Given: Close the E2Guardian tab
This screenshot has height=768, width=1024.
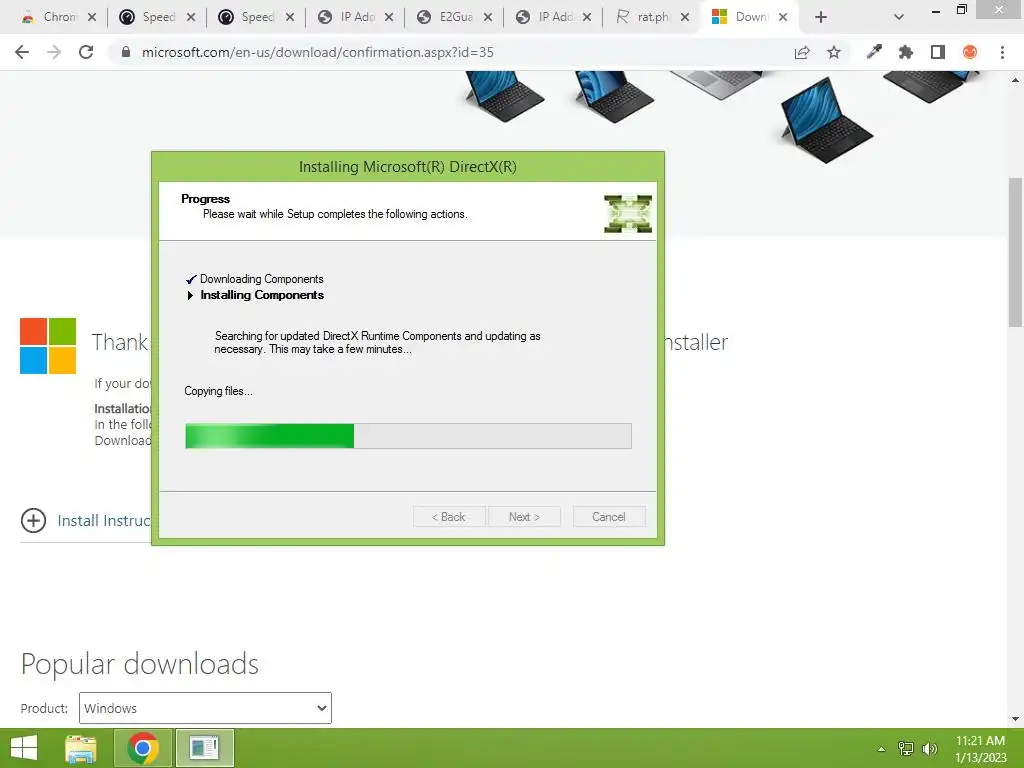Looking at the screenshot, I should 488,18.
